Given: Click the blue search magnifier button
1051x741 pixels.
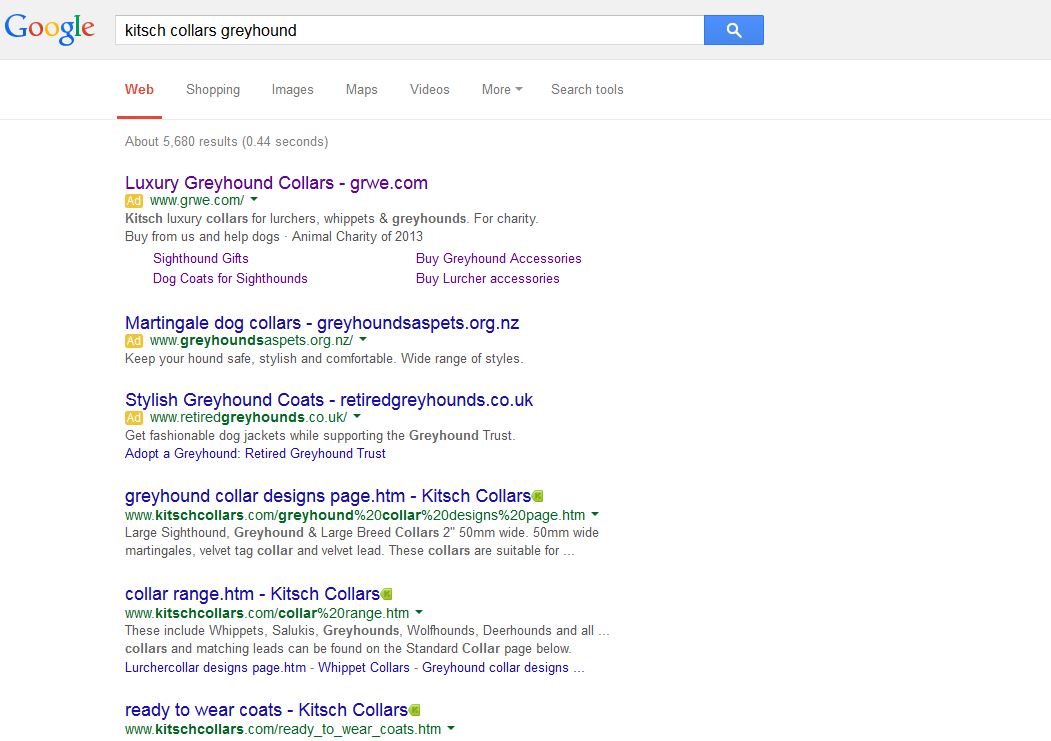Looking at the screenshot, I should point(733,30).
